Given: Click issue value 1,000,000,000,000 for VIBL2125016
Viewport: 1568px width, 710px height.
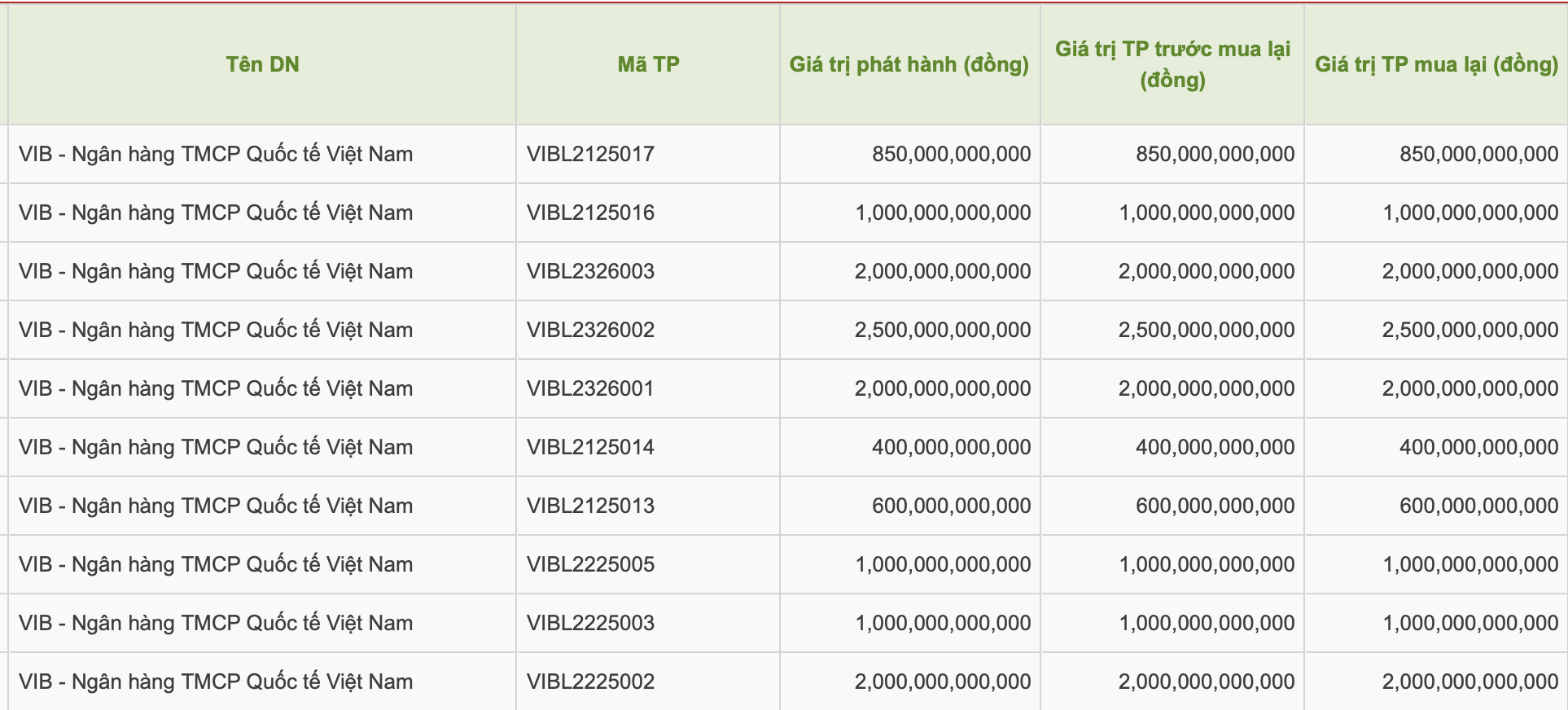Looking at the screenshot, I should 943,213.
